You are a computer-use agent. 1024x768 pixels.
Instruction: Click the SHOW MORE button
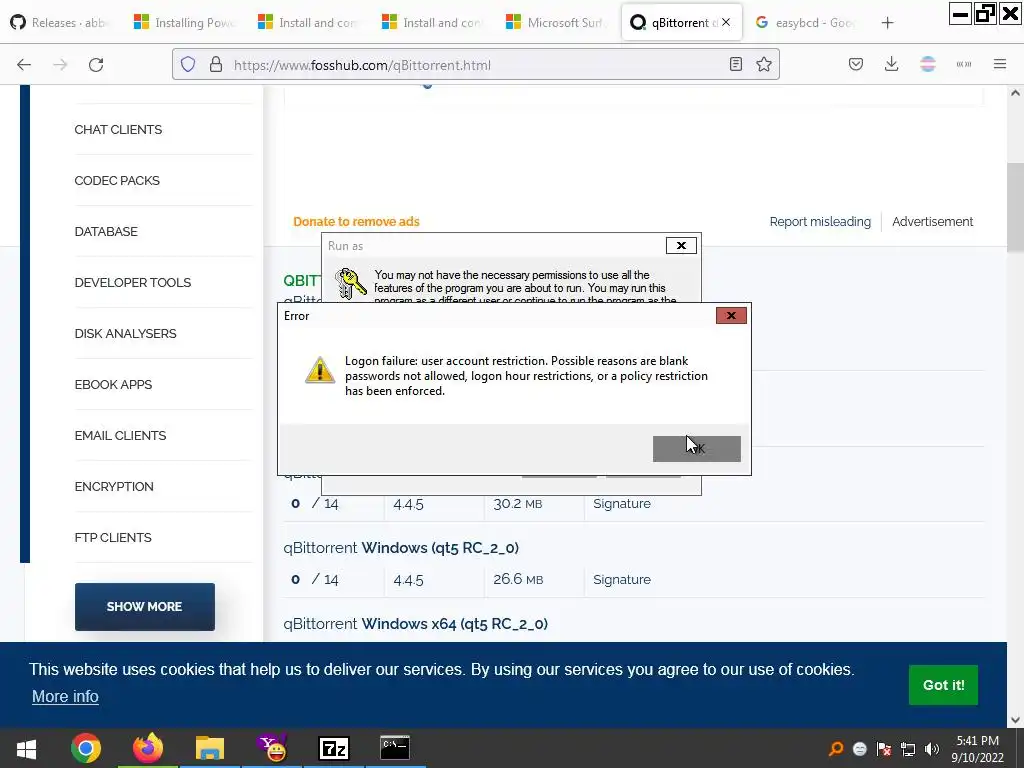coord(144,607)
